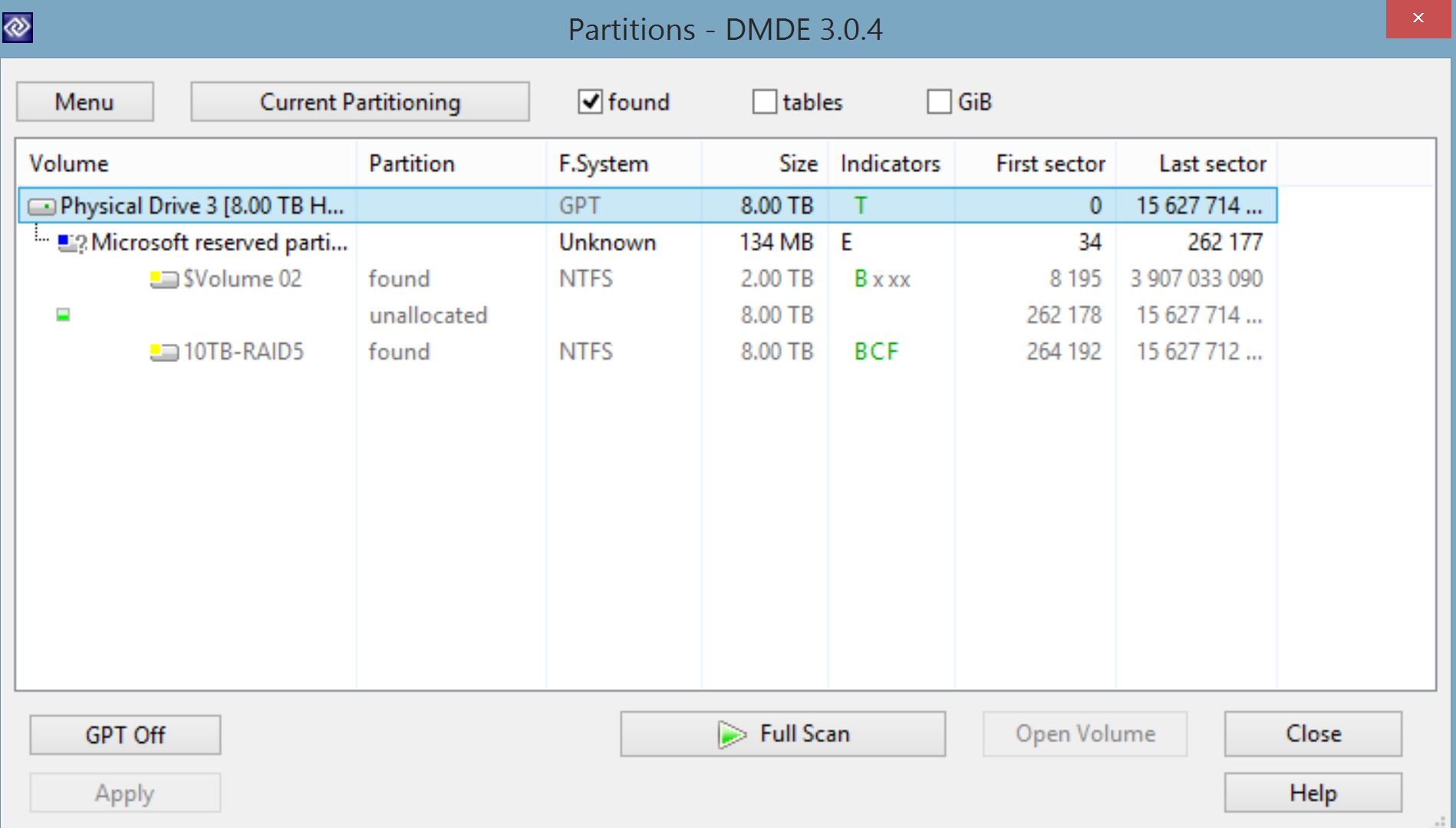Click first sector value 34
The height and width of the screenshot is (828, 1456).
point(1090,242)
